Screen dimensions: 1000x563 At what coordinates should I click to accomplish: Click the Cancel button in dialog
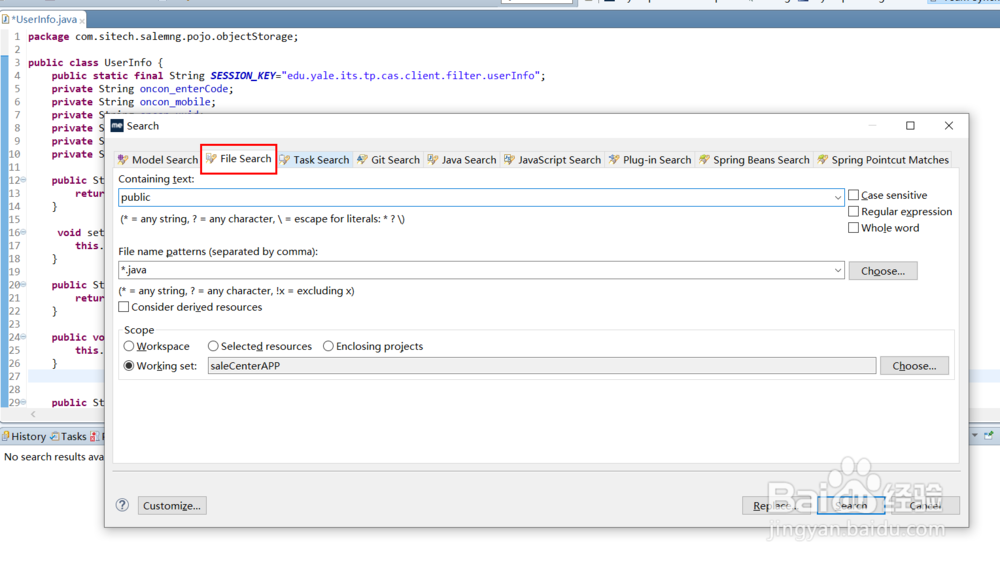tap(923, 506)
